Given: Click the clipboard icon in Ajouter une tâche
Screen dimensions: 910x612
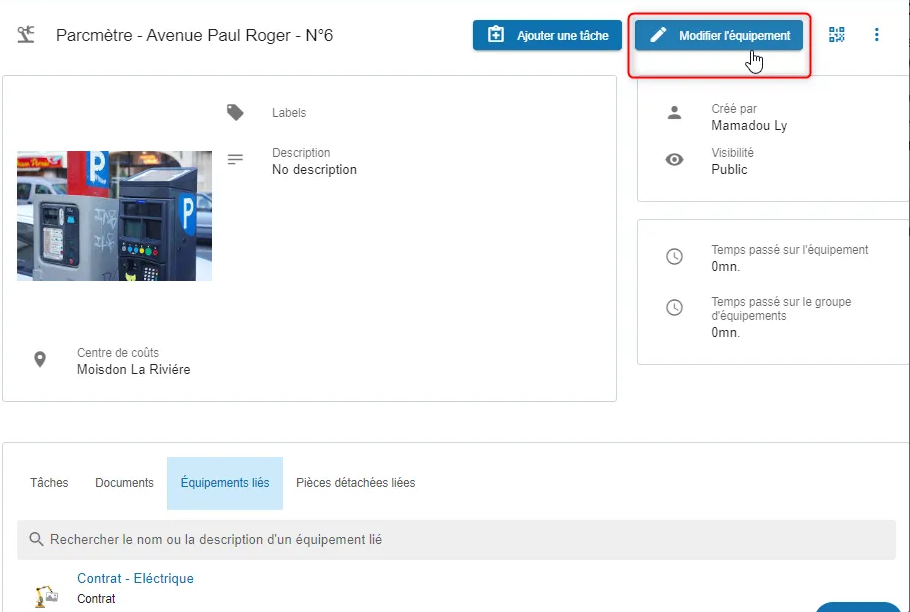Looking at the screenshot, I should coord(496,35).
